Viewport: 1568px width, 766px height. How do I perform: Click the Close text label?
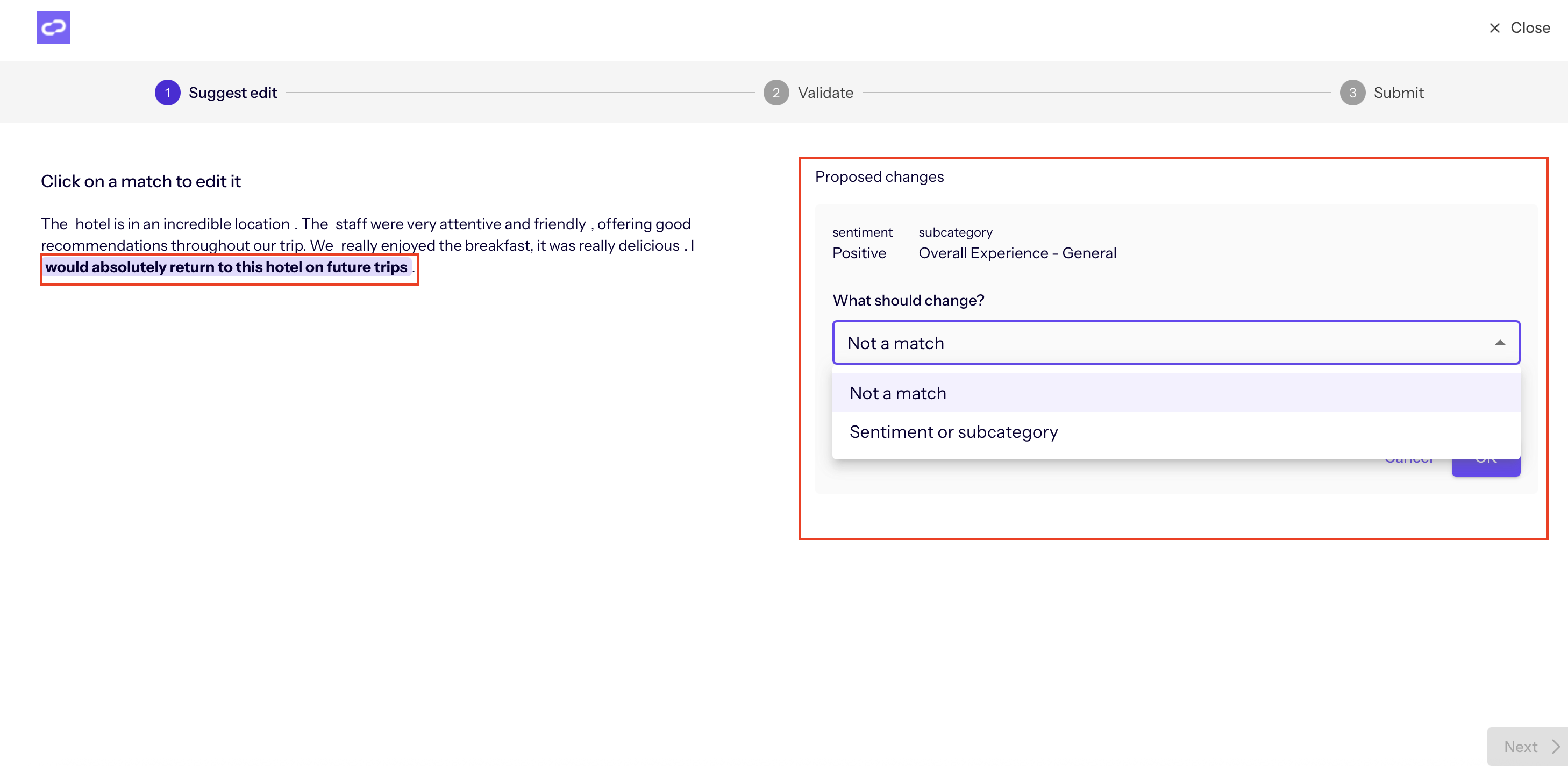tap(1530, 28)
